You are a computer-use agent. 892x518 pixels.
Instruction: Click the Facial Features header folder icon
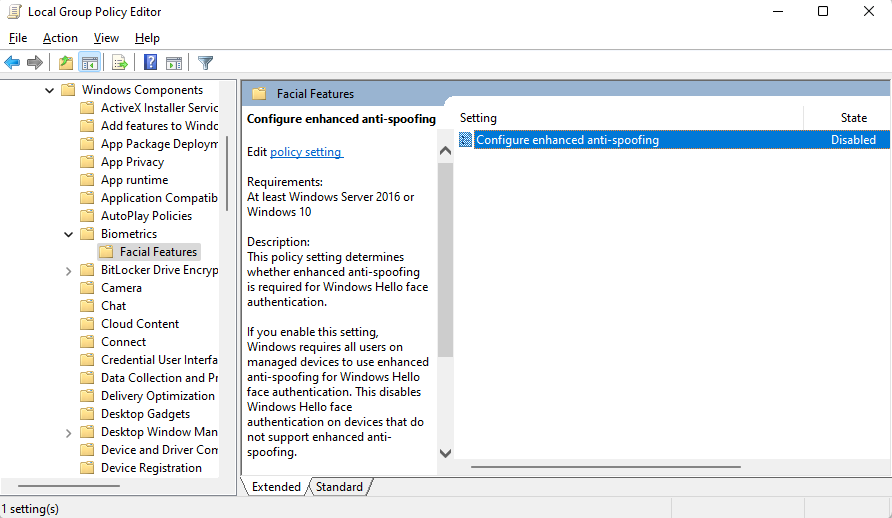(x=259, y=94)
